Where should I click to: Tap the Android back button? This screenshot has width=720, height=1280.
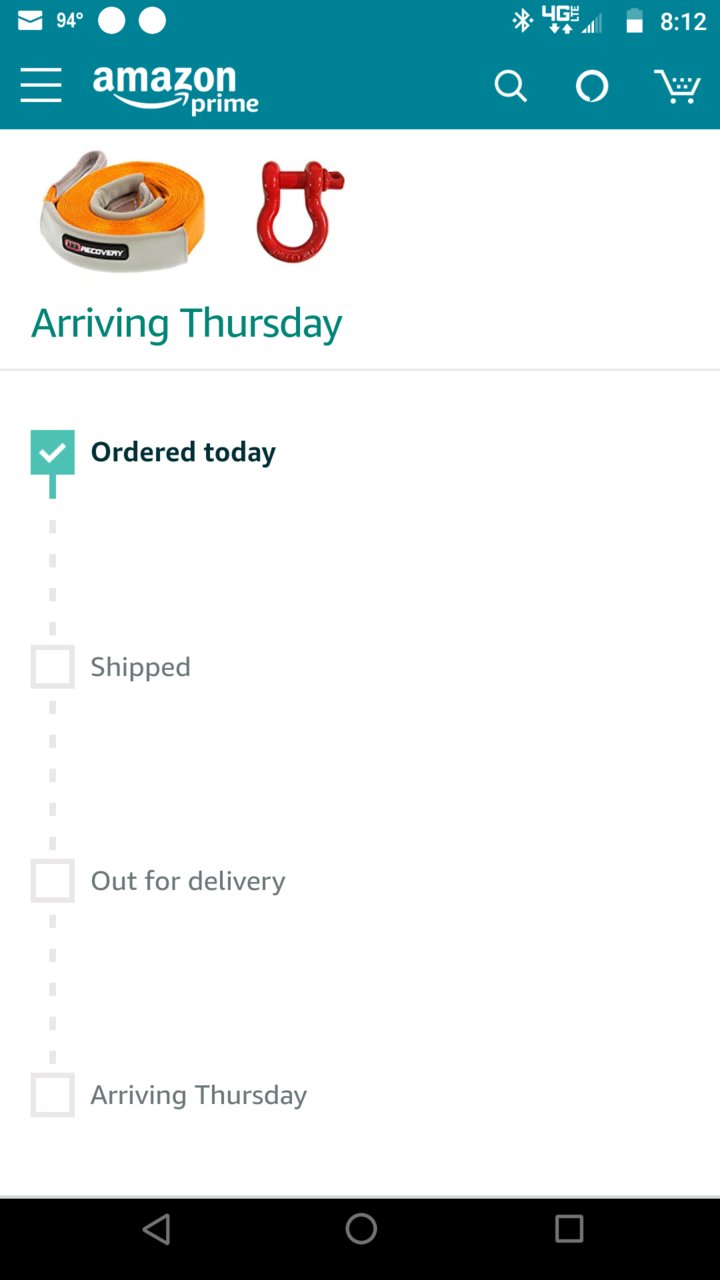(x=157, y=1229)
